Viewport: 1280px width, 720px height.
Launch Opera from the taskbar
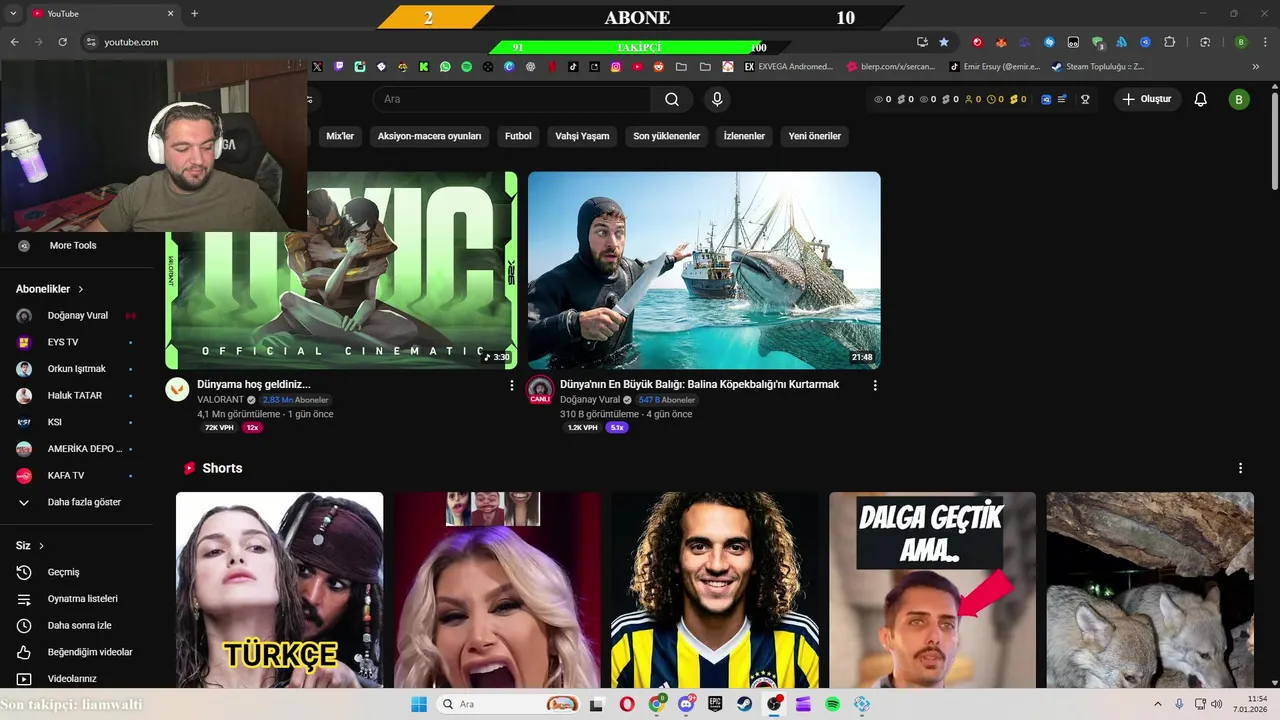pos(626,704)
